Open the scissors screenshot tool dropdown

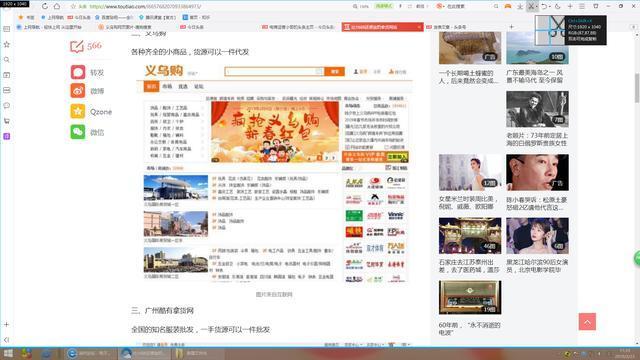point(536,7)
